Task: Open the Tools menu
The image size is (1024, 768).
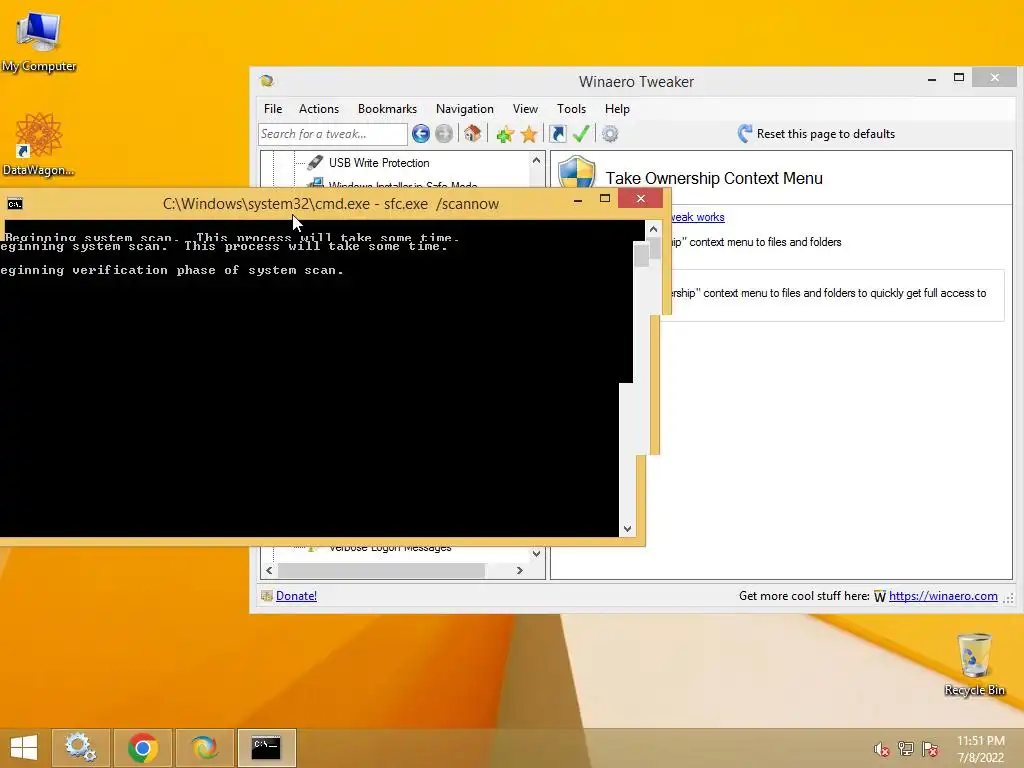Action: pos(571,109)
